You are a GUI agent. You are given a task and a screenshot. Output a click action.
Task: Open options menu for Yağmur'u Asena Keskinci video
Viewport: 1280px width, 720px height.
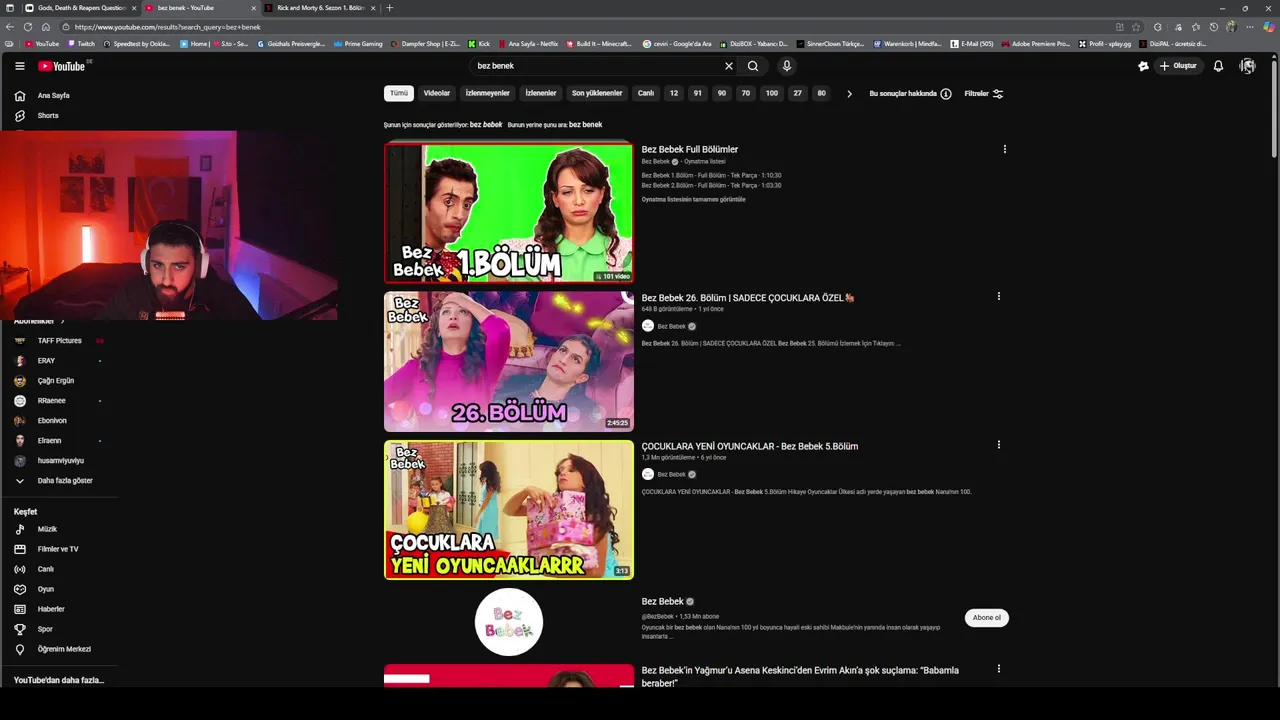coord(998,669)
